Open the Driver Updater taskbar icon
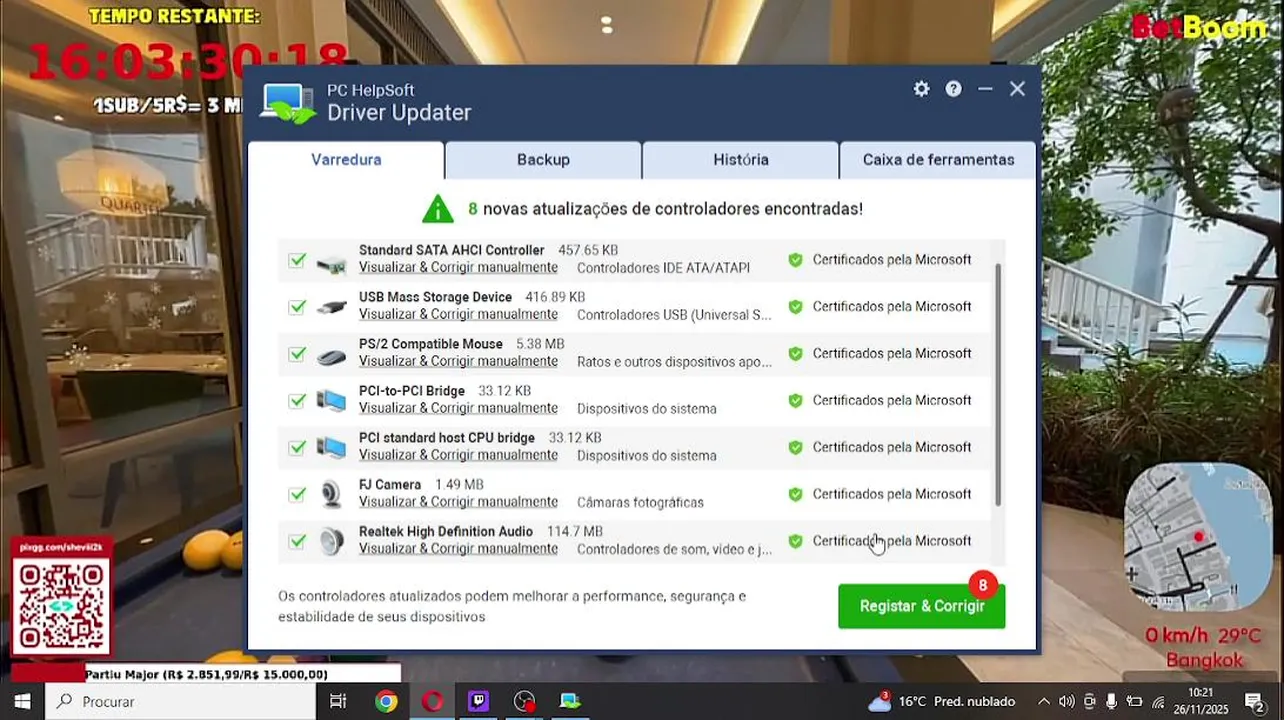 (570, 702)
